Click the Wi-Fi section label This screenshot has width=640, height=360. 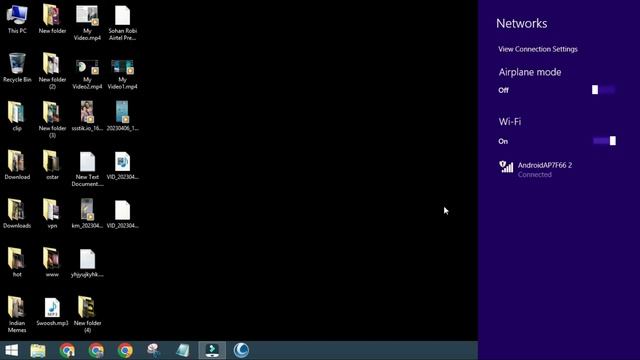[x=510, y=122]
